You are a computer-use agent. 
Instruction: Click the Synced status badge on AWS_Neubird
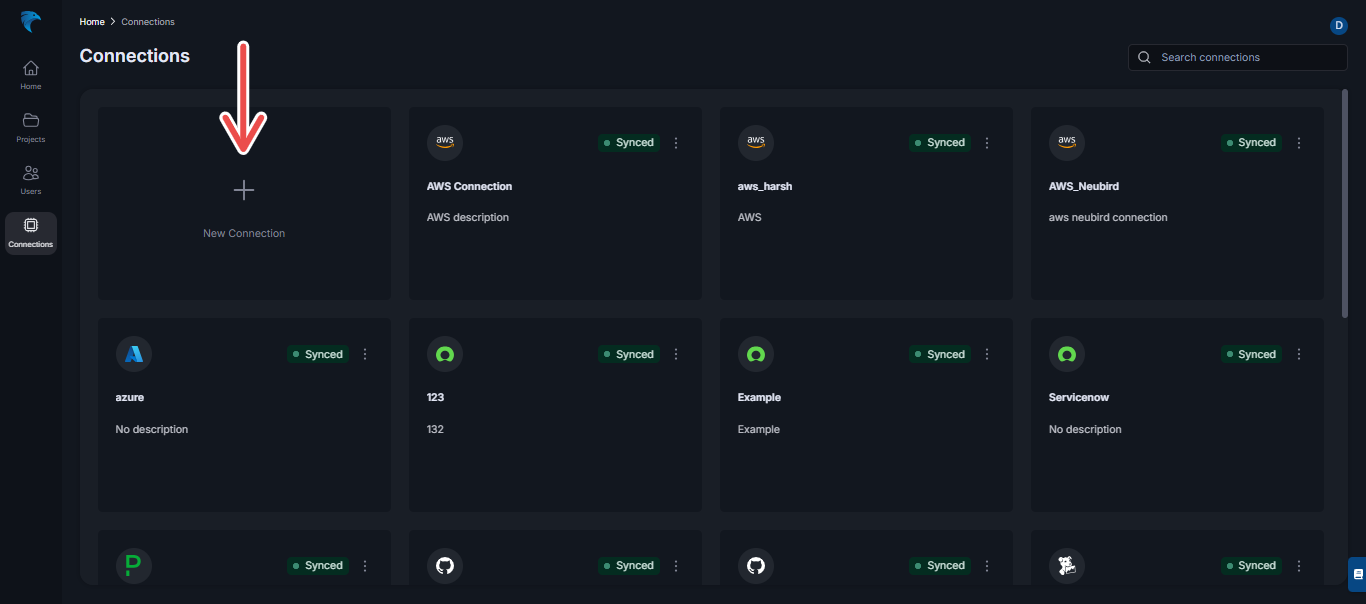1251,142
